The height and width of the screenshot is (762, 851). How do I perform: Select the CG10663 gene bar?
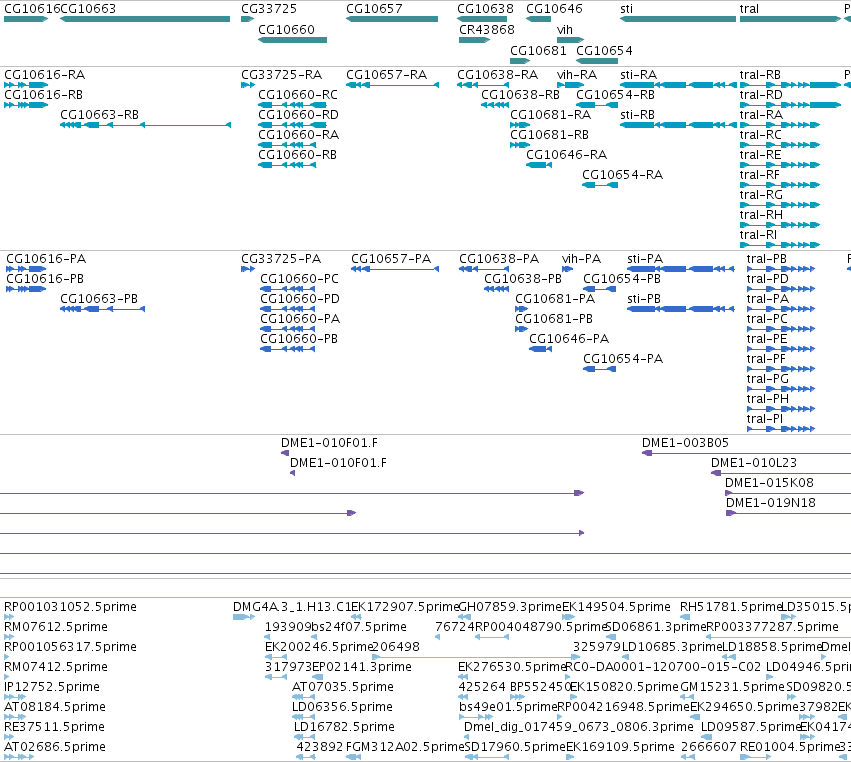coord(145,20)
